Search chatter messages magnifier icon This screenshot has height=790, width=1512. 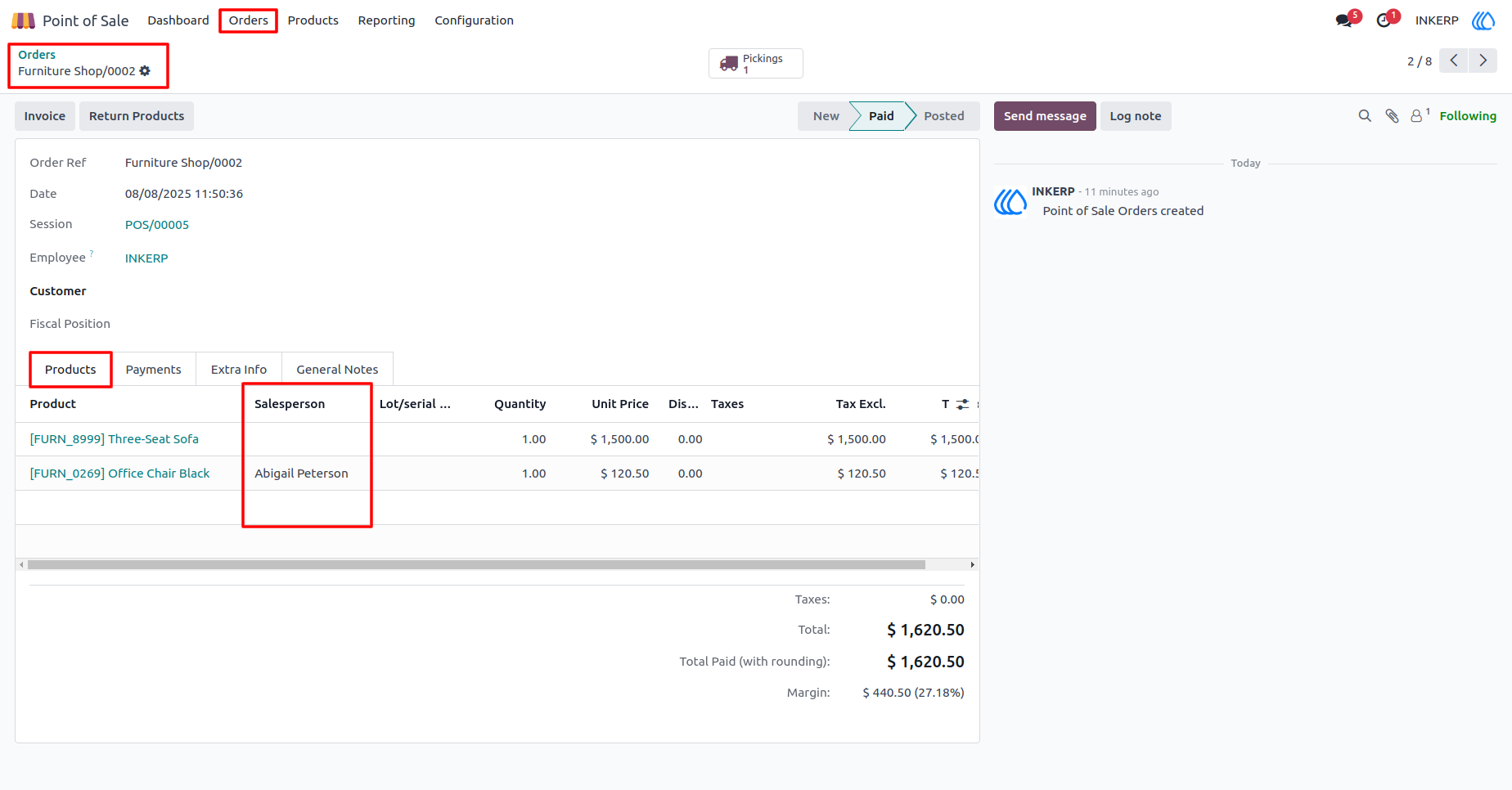1365,116
